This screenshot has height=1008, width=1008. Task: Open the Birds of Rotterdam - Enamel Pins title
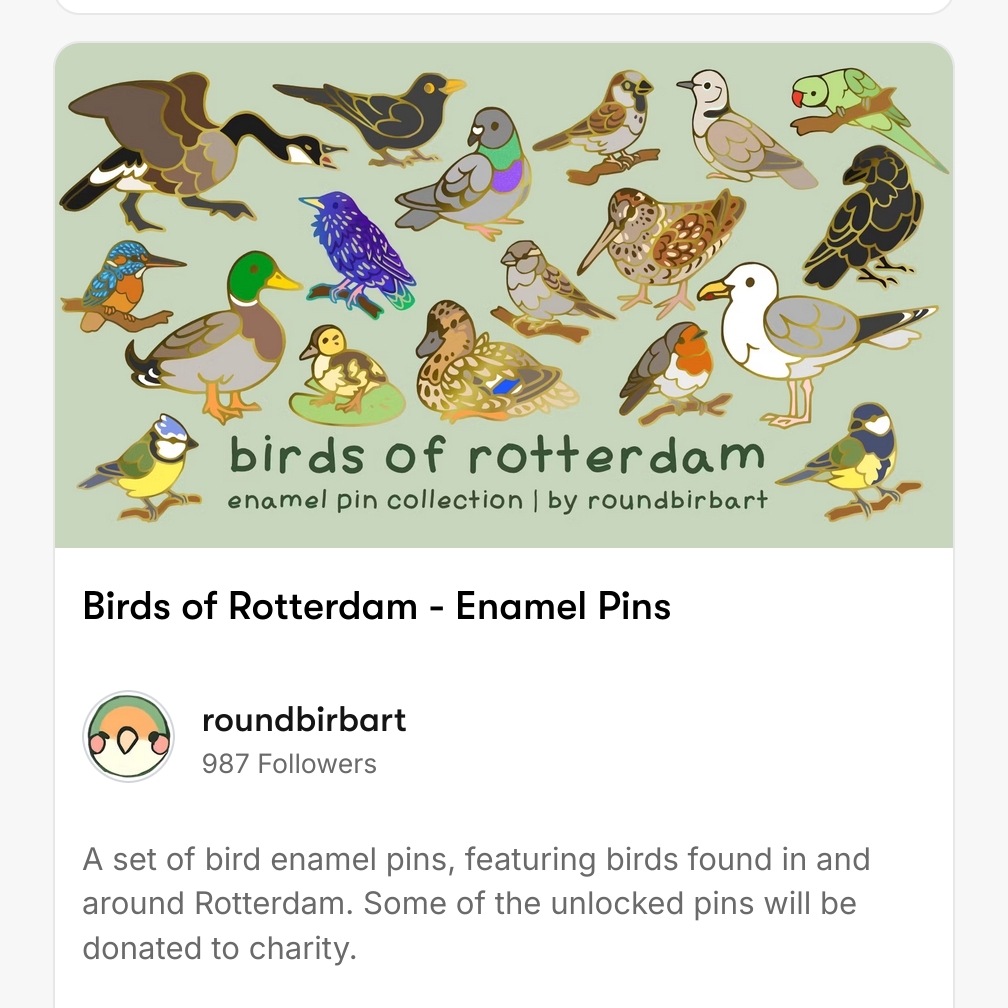click(x=376, y=606)
